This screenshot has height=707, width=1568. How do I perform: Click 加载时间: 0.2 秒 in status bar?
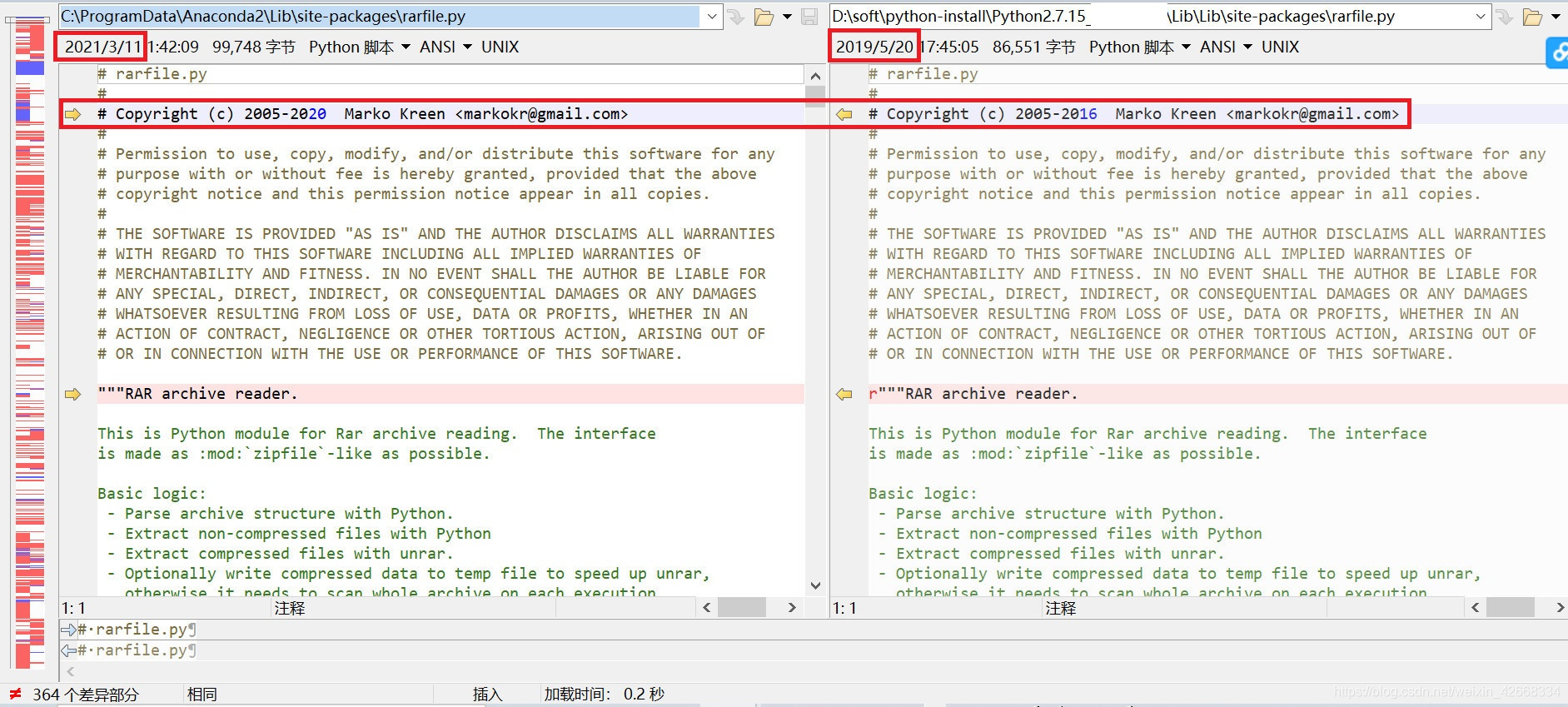coord(605,695)
